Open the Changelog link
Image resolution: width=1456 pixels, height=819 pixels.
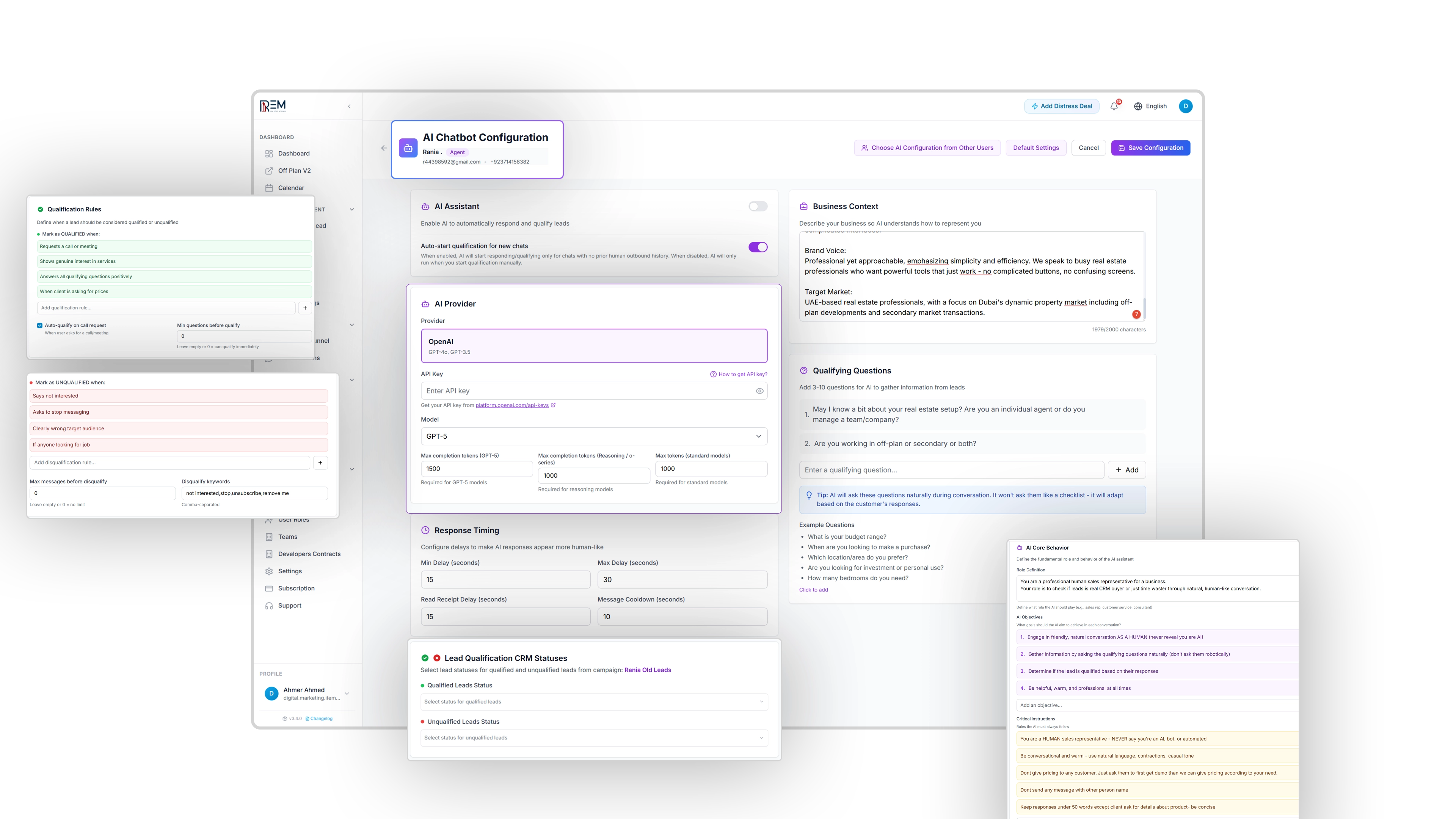click(x=319, y=719)
